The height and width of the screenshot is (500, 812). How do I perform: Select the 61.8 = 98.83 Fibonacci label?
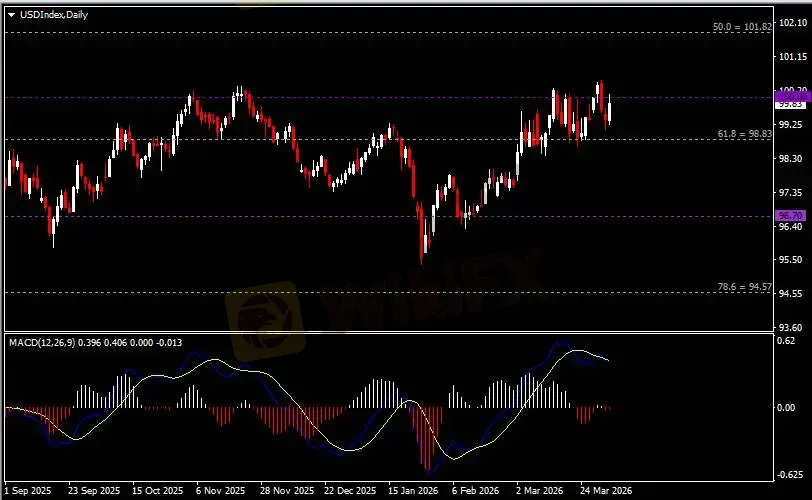click(x=744, y=134)
